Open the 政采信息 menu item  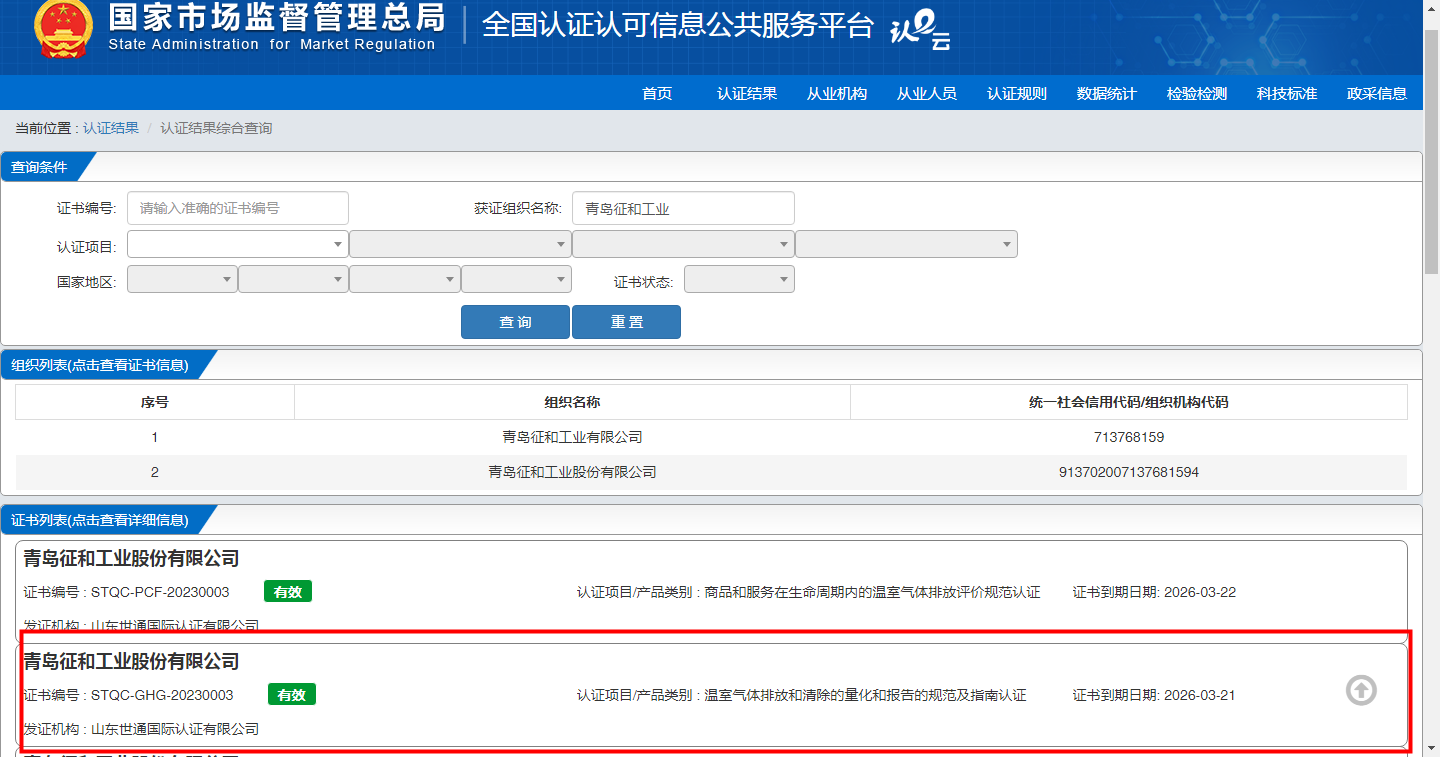pyautogui.click(x=1377, y=94)
